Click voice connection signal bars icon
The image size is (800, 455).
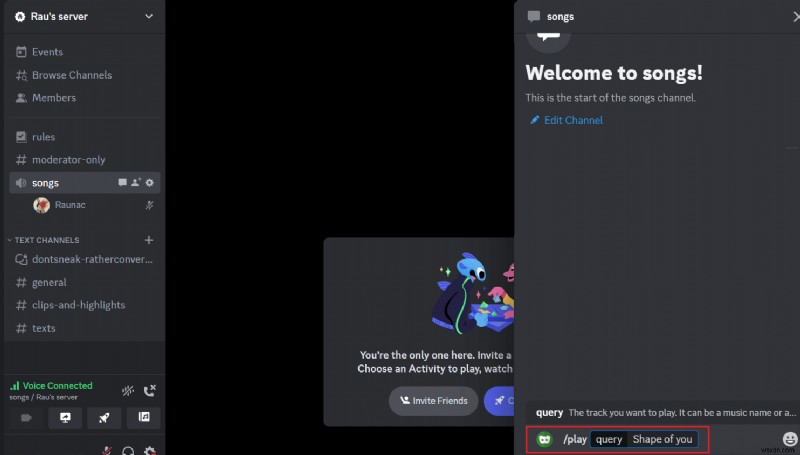coord(15,386)
